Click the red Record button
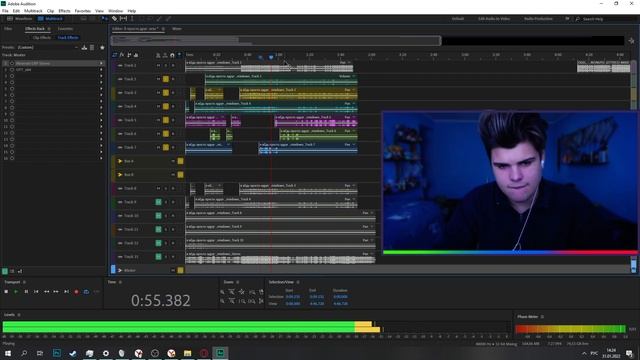The height and width of the screenshot is (360, 640). [x=76, y=291]
